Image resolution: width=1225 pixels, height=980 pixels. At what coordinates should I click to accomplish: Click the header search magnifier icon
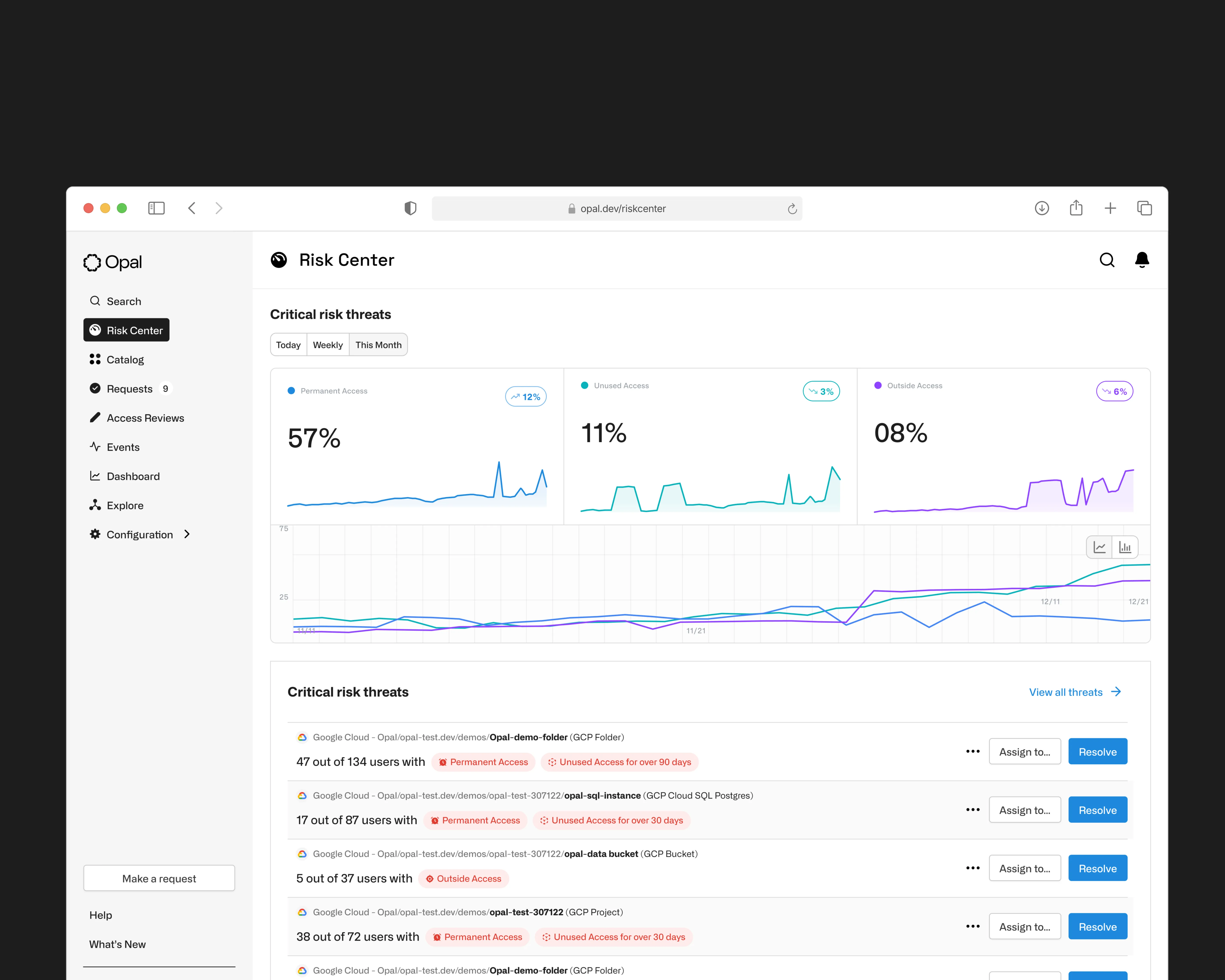[x=1106, y=260]
